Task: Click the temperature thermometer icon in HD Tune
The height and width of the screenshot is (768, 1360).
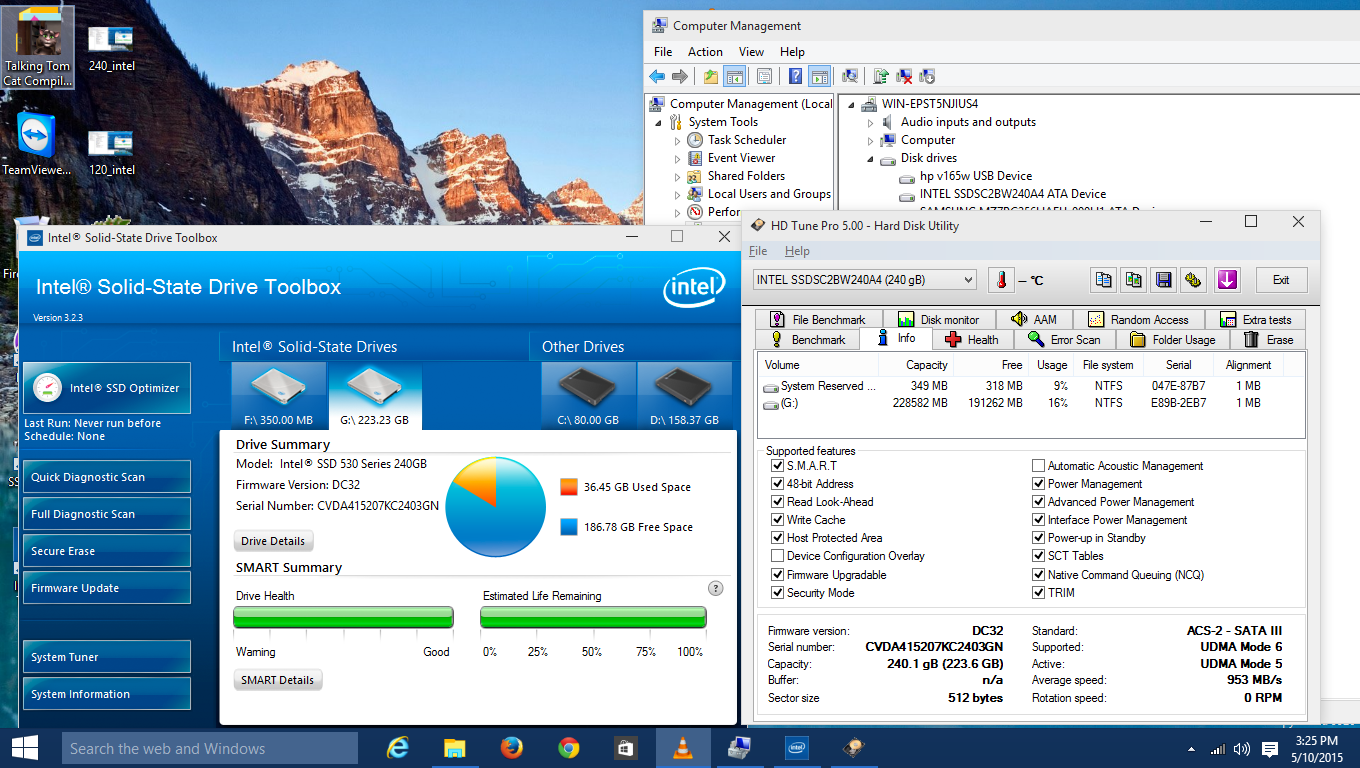Action: [1001, 280]
